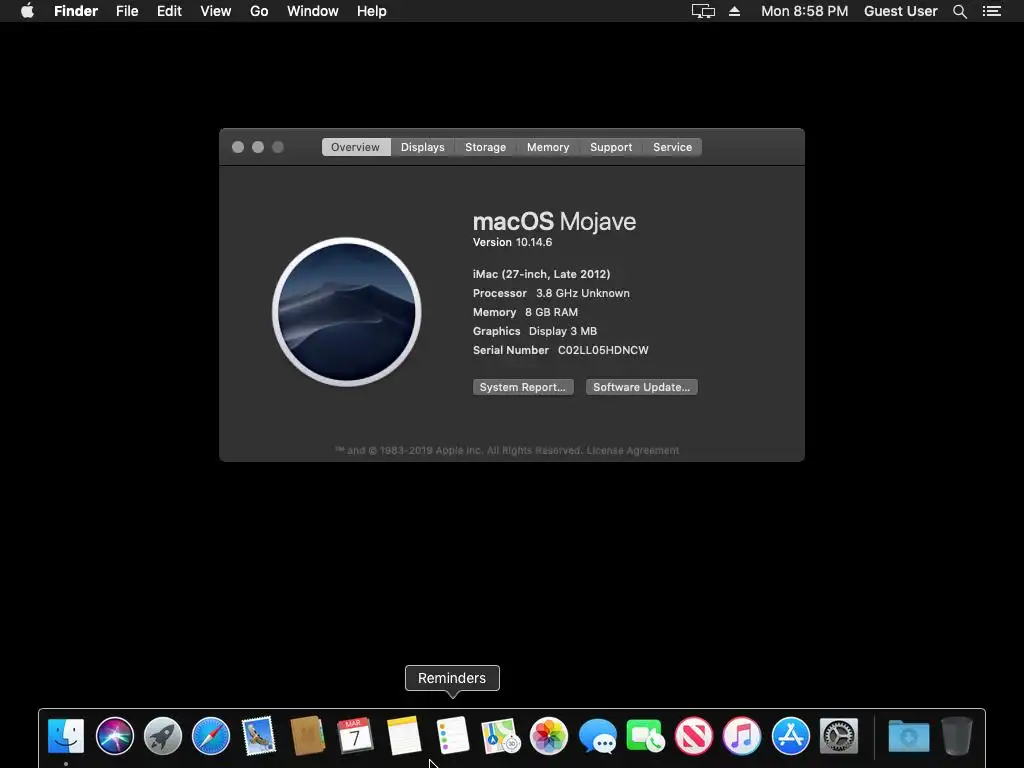The height and width of the screenshot is (768, 1024).
Task: Open Calendar icon showing MAR 7
Action: (x=355, y=736)
